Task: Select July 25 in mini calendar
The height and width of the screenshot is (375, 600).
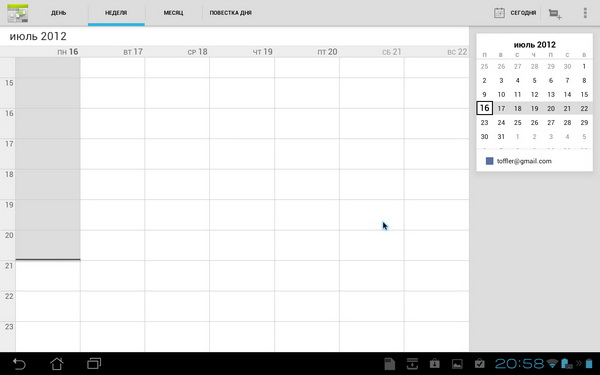Action: pos(517,122)
